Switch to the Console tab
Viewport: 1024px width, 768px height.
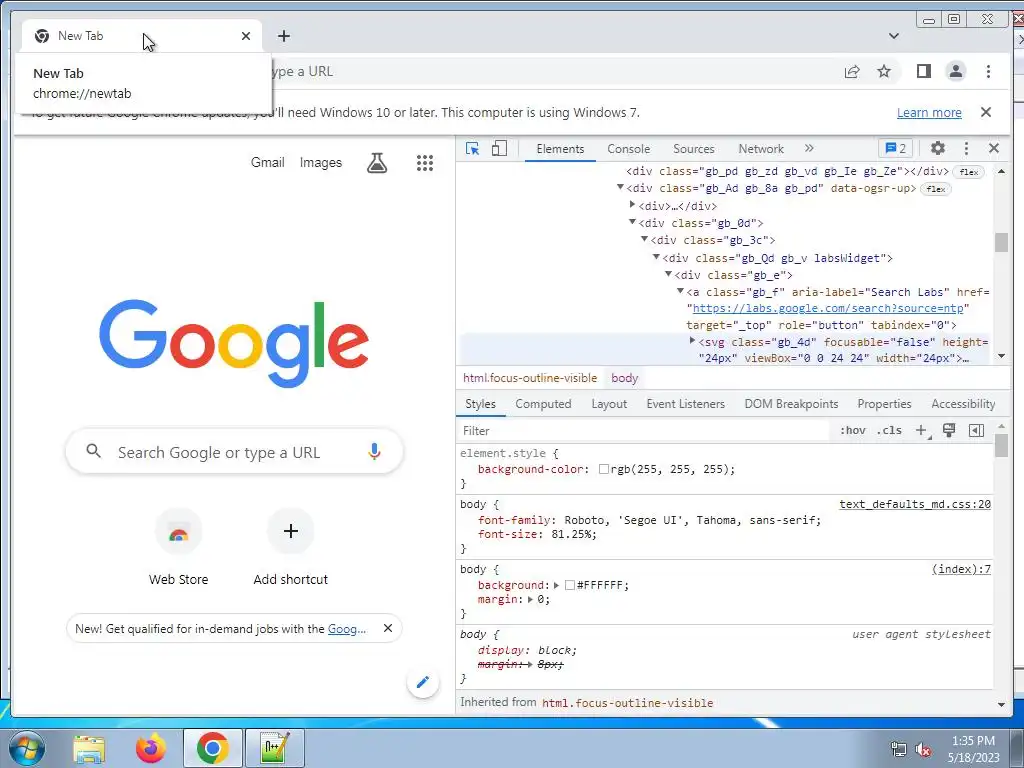point(628,149)
